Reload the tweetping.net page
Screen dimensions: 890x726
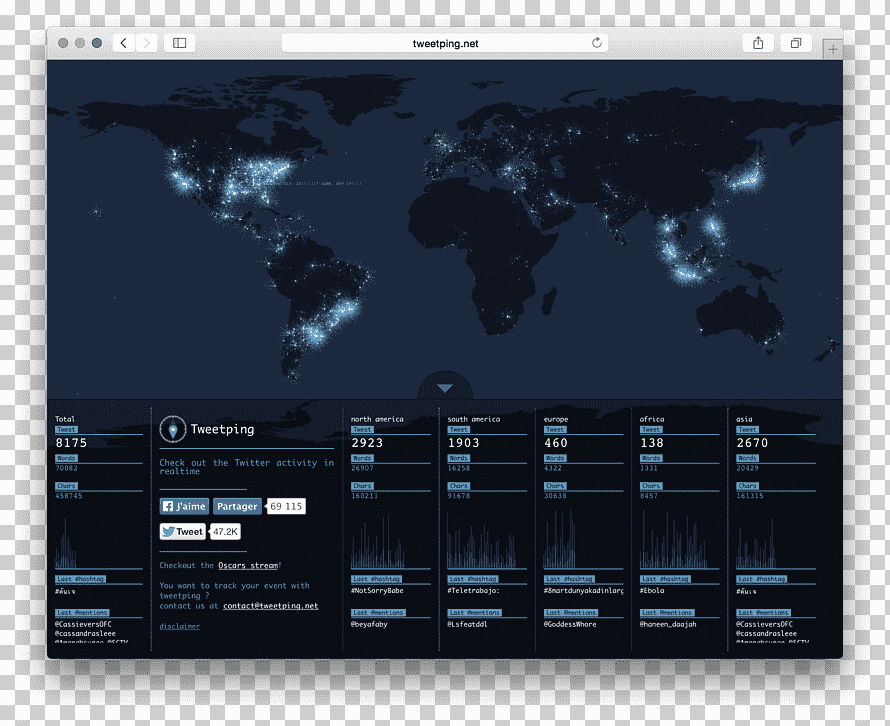click(x=597, y=43)
